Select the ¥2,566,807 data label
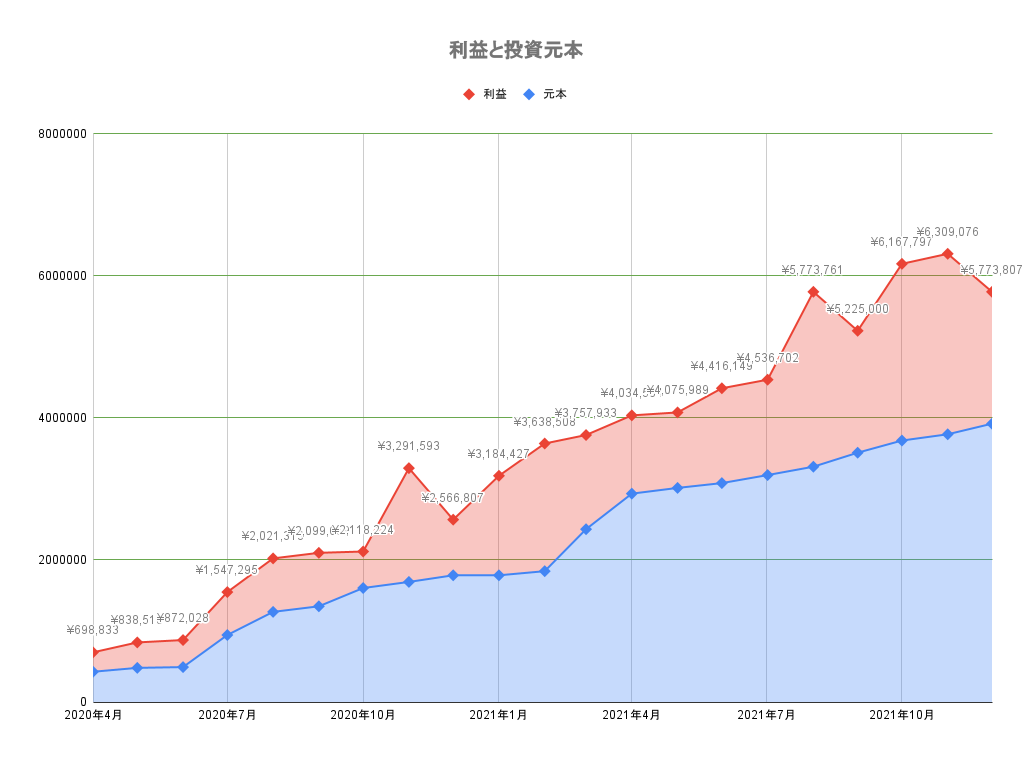Image resolution: width=1030 pixels, height=760 pixels. (453, 498)
